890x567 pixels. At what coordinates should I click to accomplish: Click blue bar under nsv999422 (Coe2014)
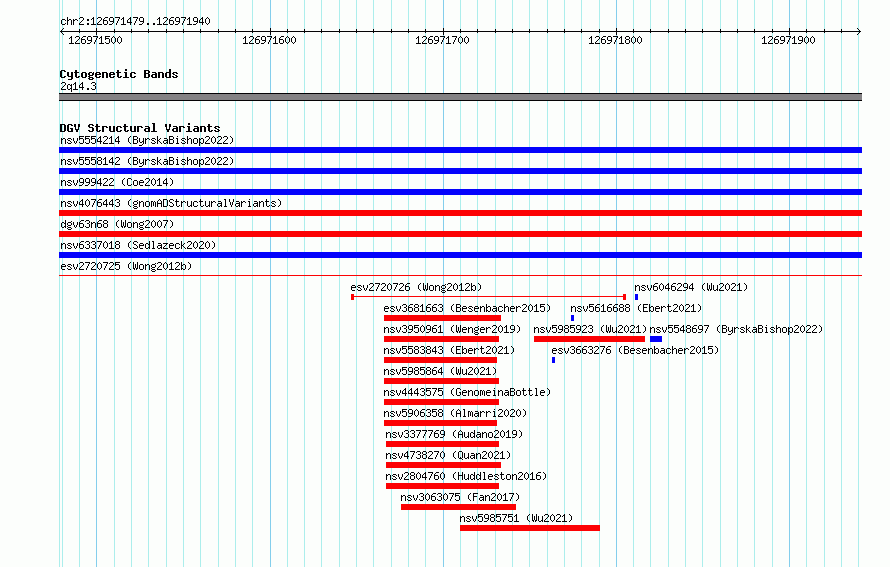pos(460,192)
